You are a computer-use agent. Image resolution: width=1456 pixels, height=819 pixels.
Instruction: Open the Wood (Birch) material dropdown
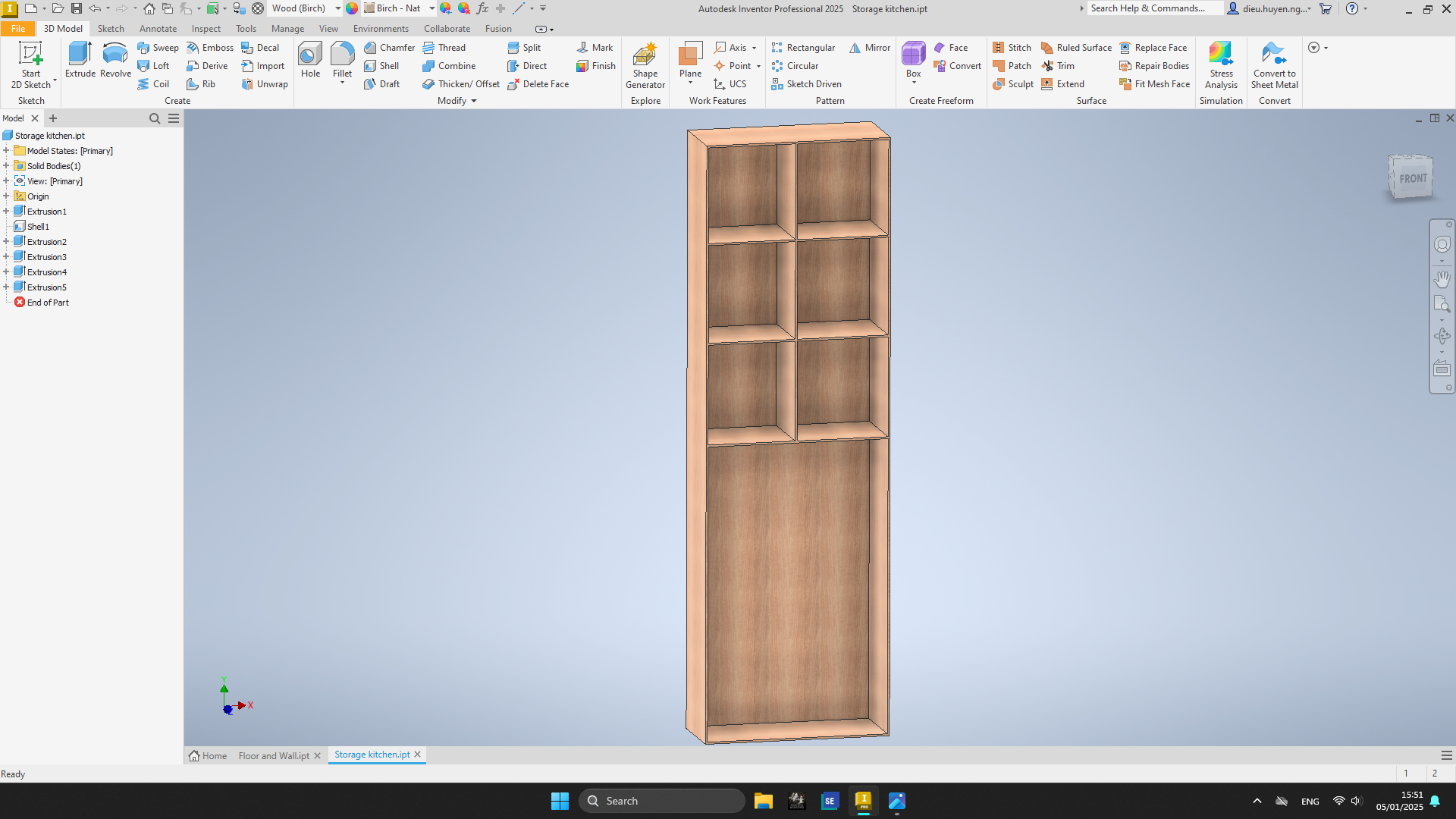click(x=337, y=8)
